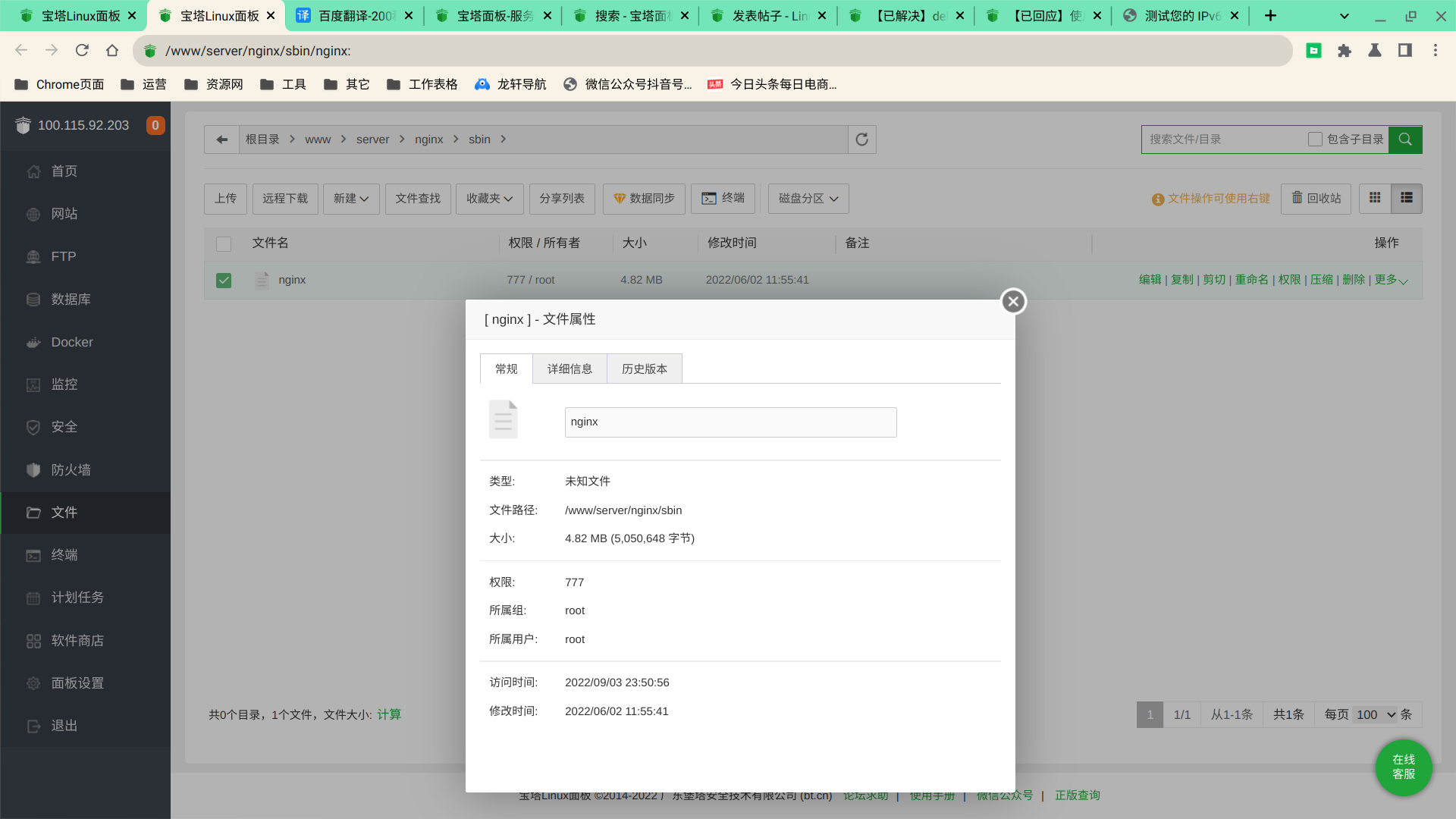Open the 龙轩导航 bookmark
The height and width of the screenshot is (819, 1456).
tap(510, 84)
